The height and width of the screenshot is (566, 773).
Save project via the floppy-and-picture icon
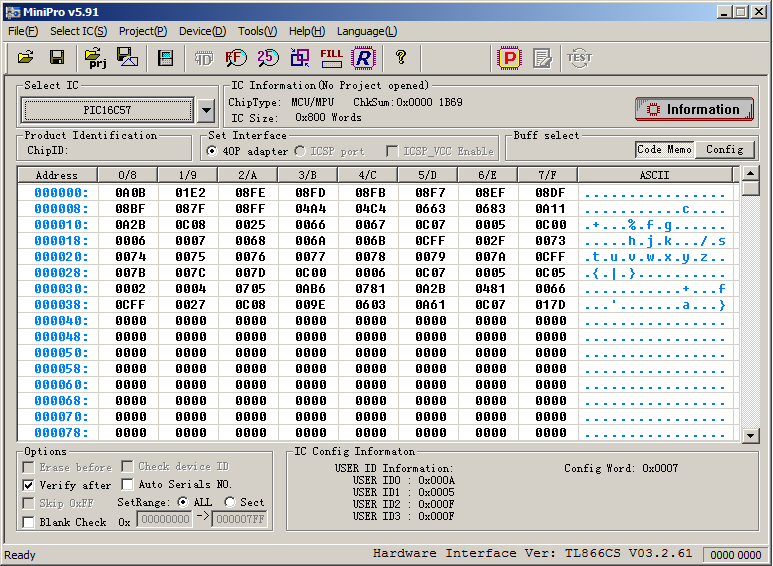tap(127, 58)
